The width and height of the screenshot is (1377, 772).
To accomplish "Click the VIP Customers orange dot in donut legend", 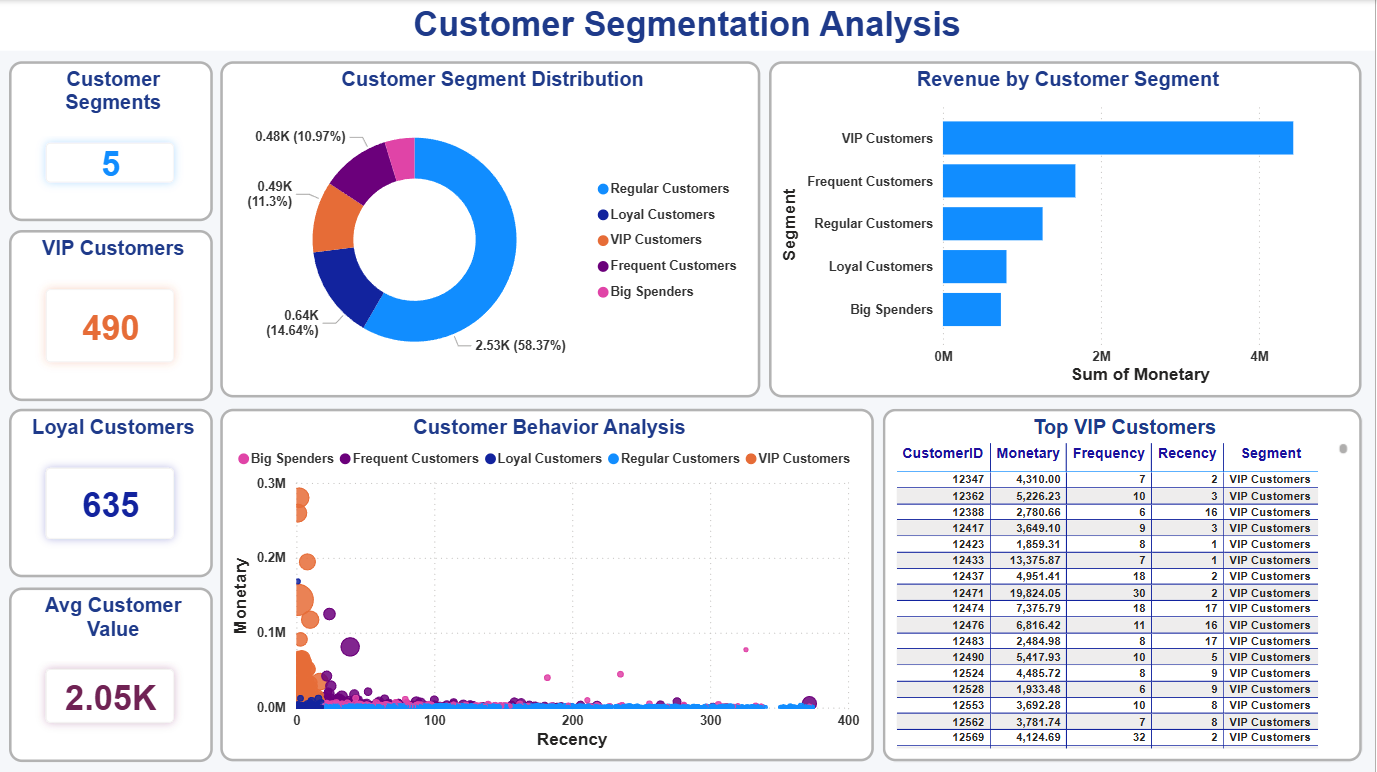I will [x=603, y=240].
